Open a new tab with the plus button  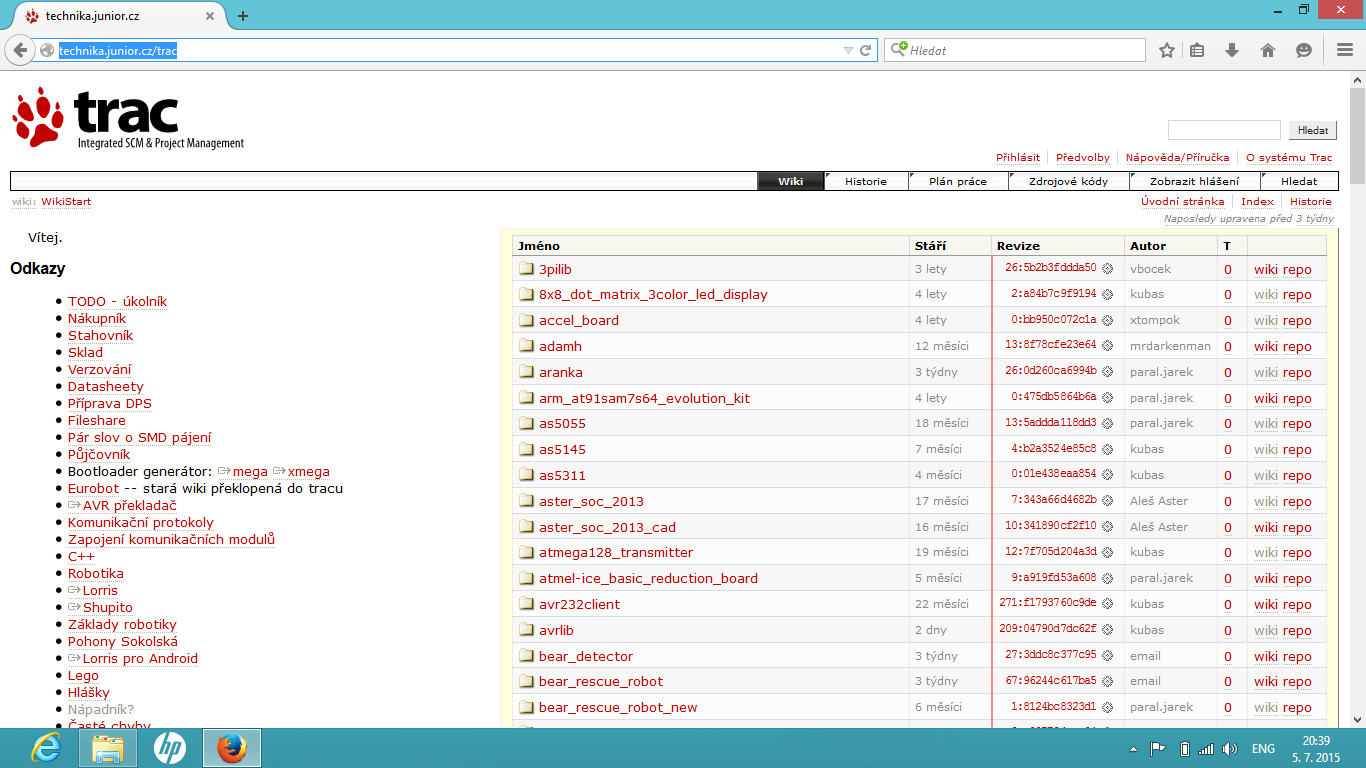point(243,16)
